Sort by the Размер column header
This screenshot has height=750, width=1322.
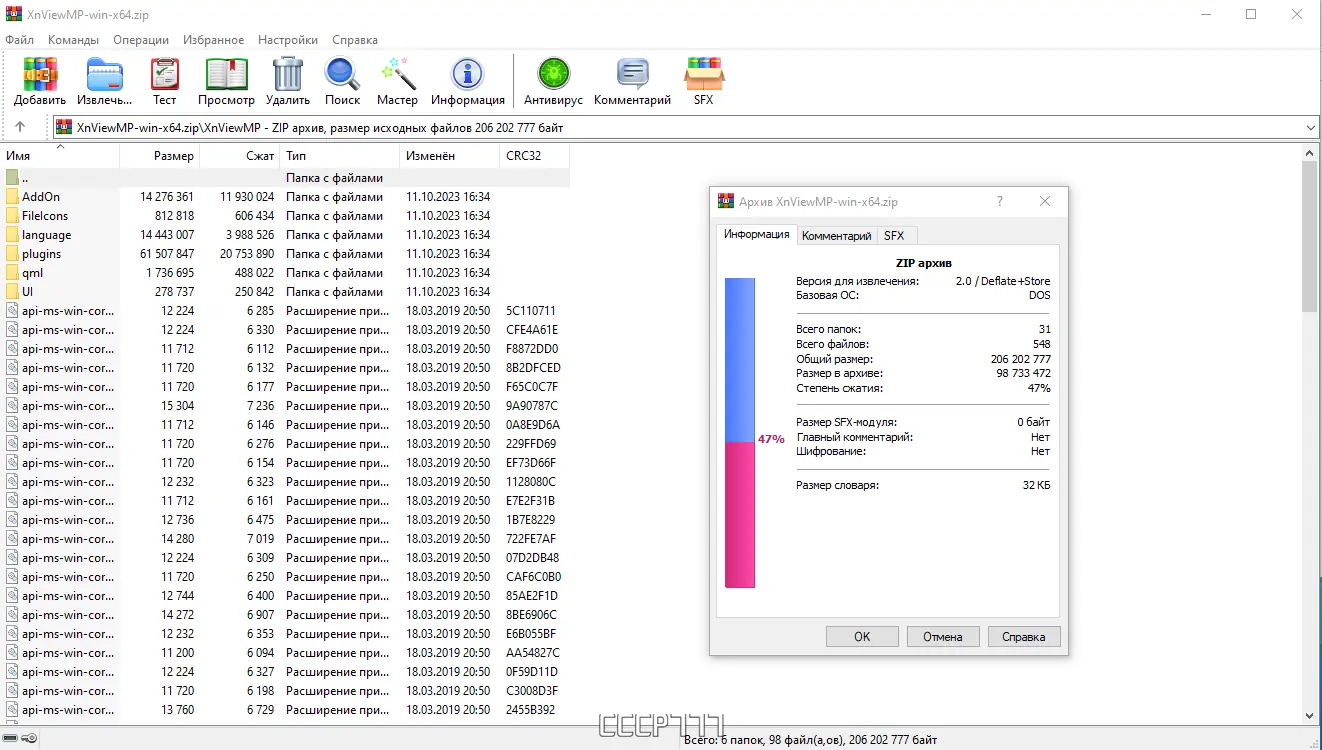point(159,156)
